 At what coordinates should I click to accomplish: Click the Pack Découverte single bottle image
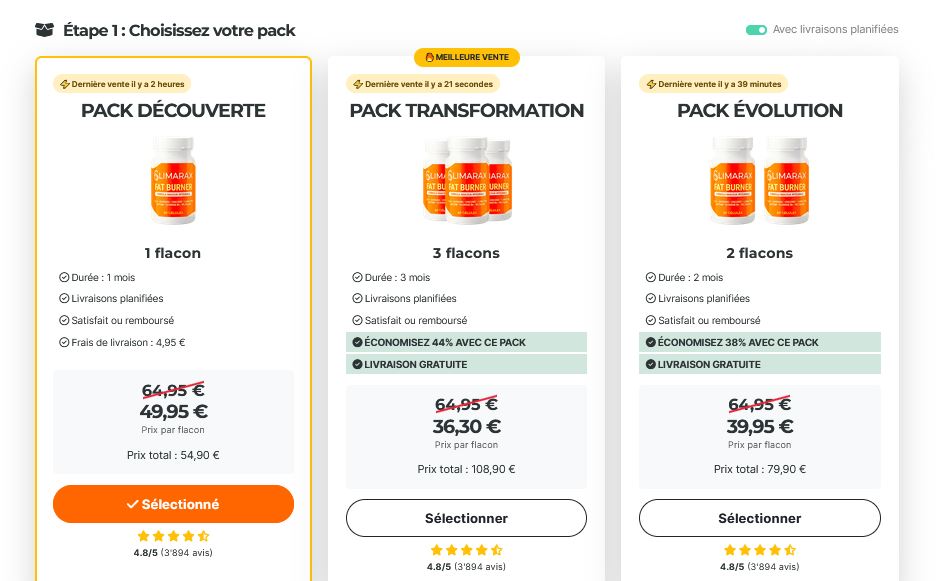(173, 181)
